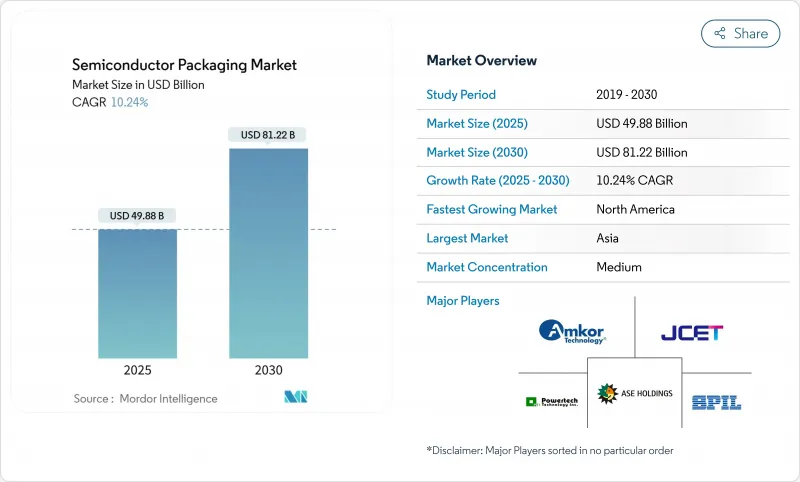The image size is (800, 482).
Task: Click the Powertech Technology logo
Action: tap(551, 401)
